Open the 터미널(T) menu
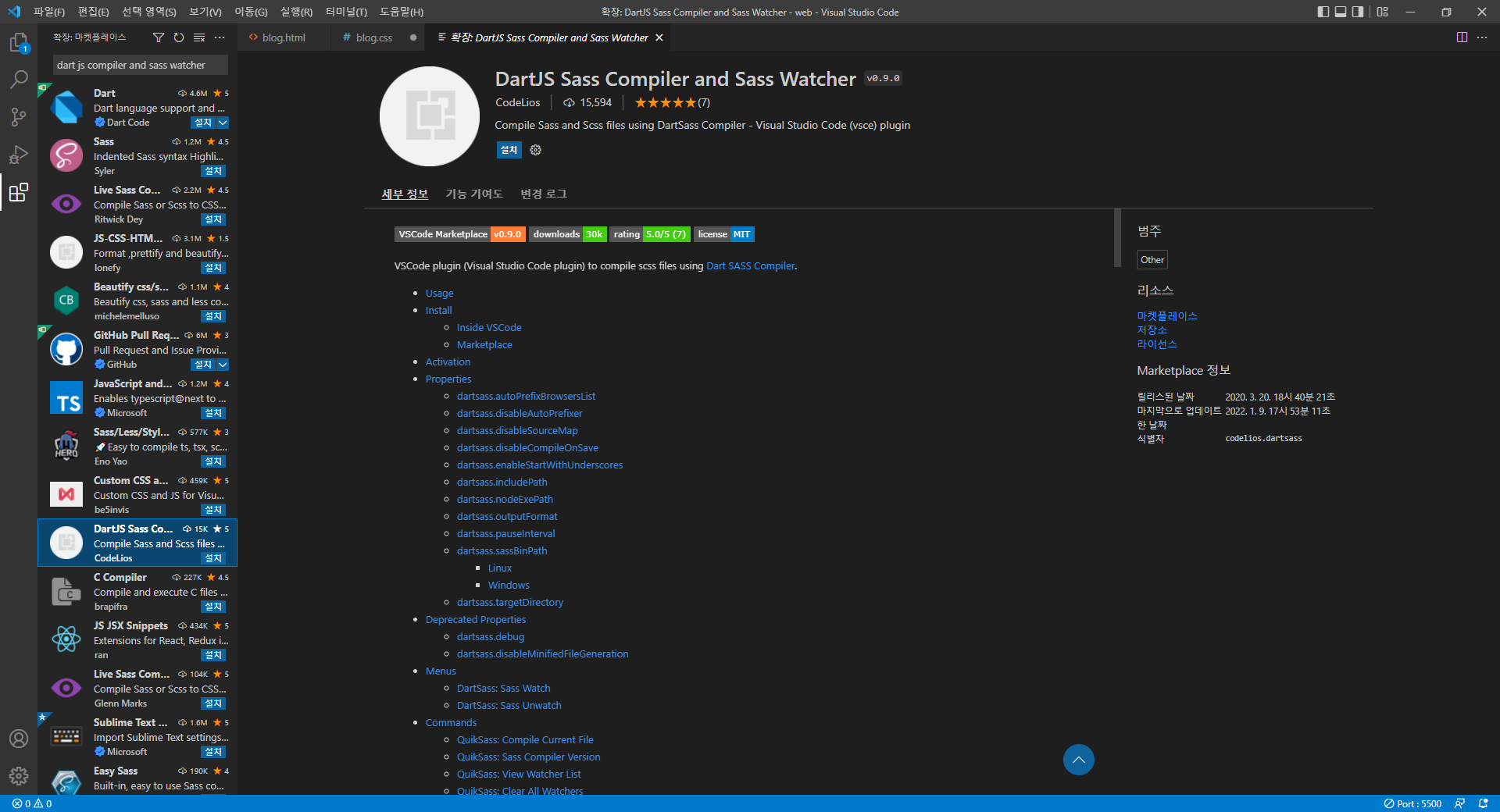 346,12
